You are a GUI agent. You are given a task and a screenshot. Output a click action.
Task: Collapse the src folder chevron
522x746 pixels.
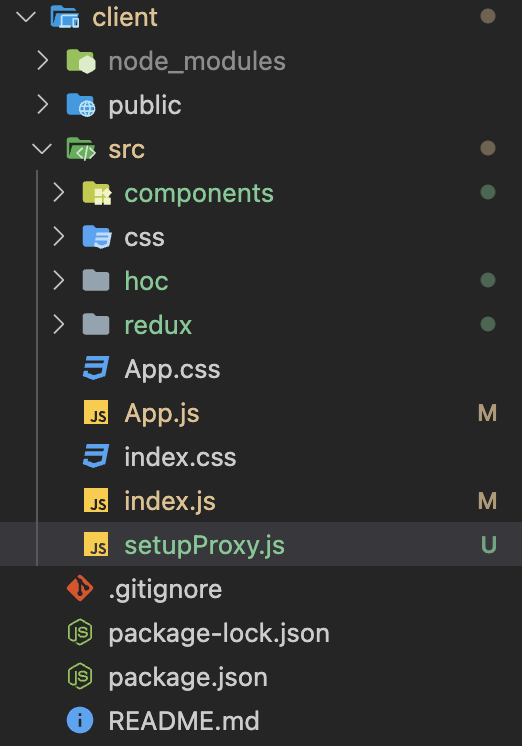pyautogui.click(x=42, y=149)
